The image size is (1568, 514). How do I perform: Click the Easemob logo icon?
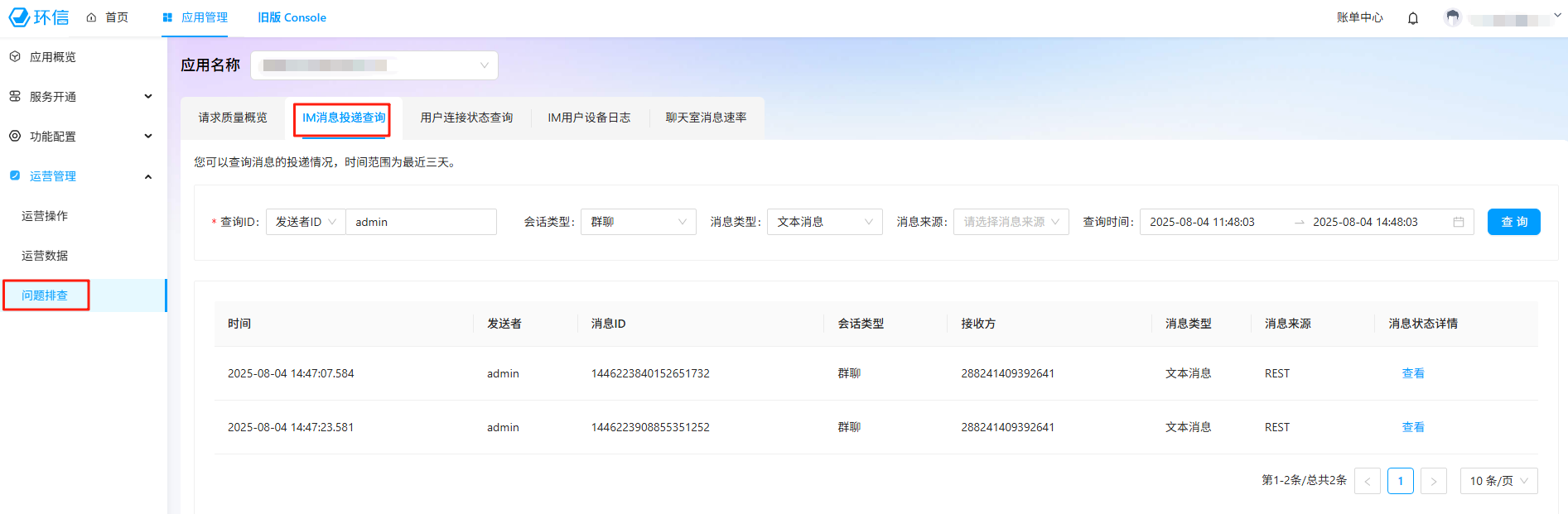pos(19,17)
